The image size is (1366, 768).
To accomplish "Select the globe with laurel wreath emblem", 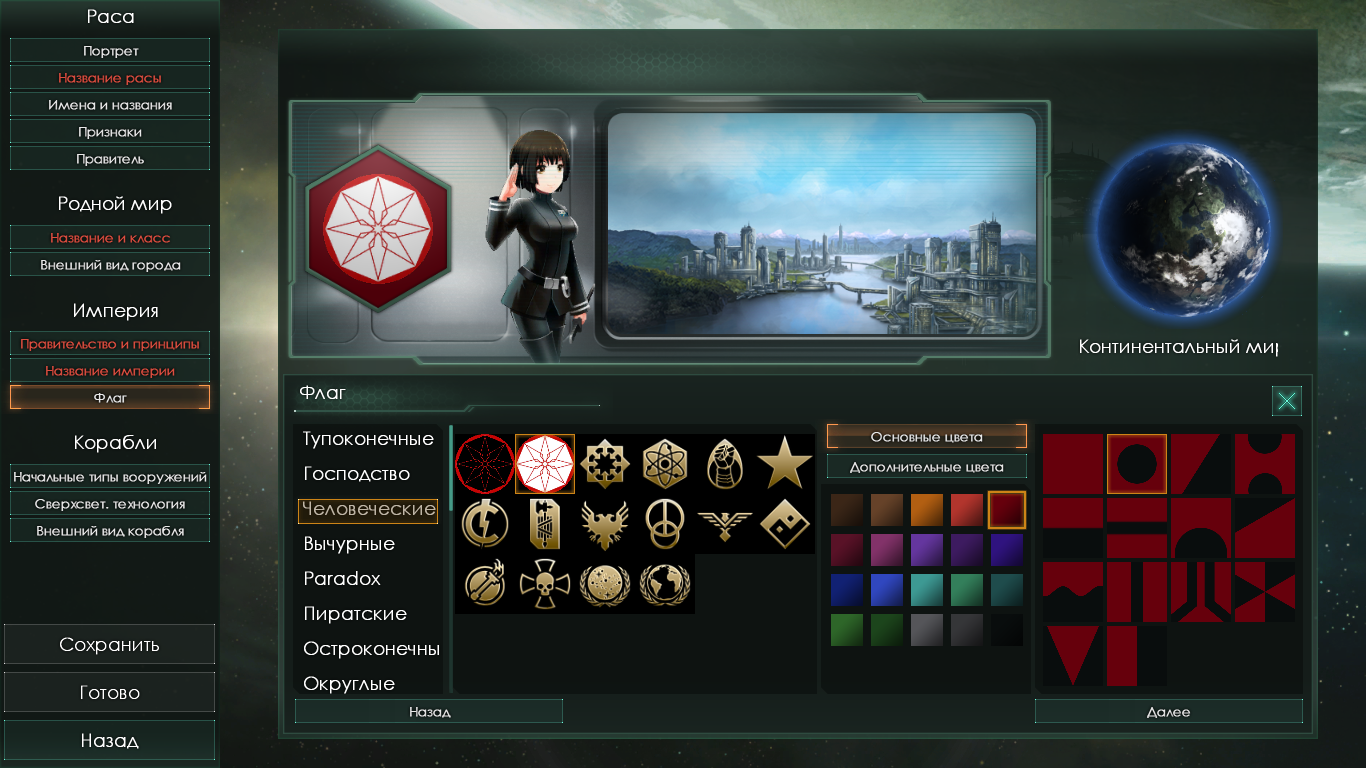I will tap(665, 584).
